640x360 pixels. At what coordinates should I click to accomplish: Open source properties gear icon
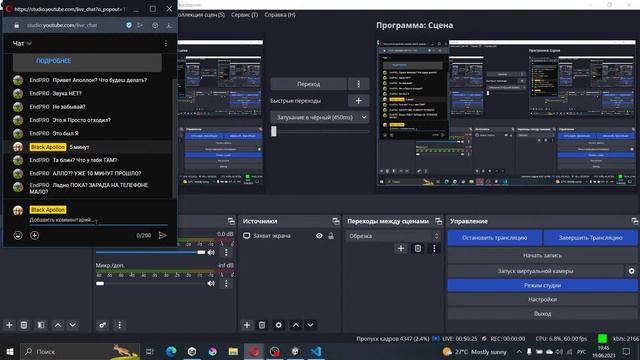pyautogui.click(x=279, y=325)
